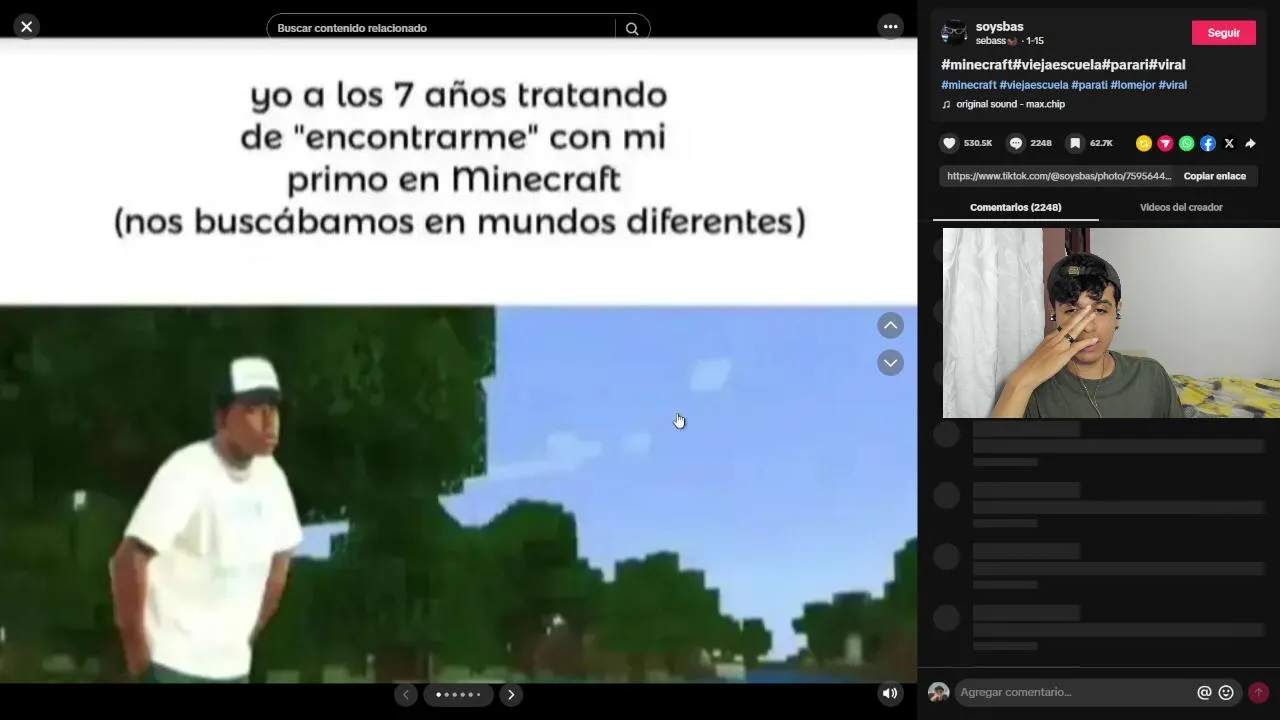Focus the Agregar comentario field
The width and height of the screenshot is (1280, 720).
[1075, 692]
